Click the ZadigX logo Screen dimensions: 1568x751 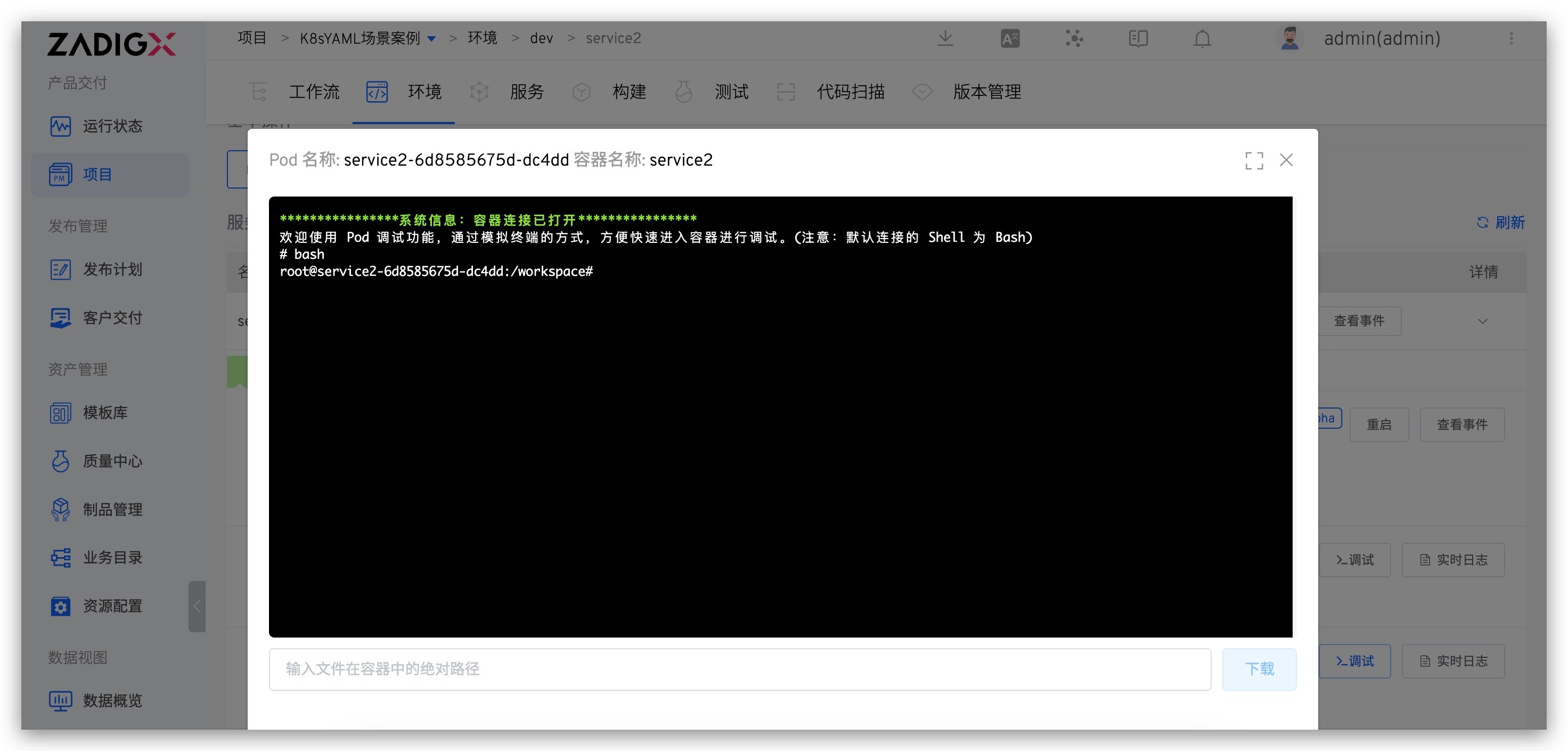(112, 44)
